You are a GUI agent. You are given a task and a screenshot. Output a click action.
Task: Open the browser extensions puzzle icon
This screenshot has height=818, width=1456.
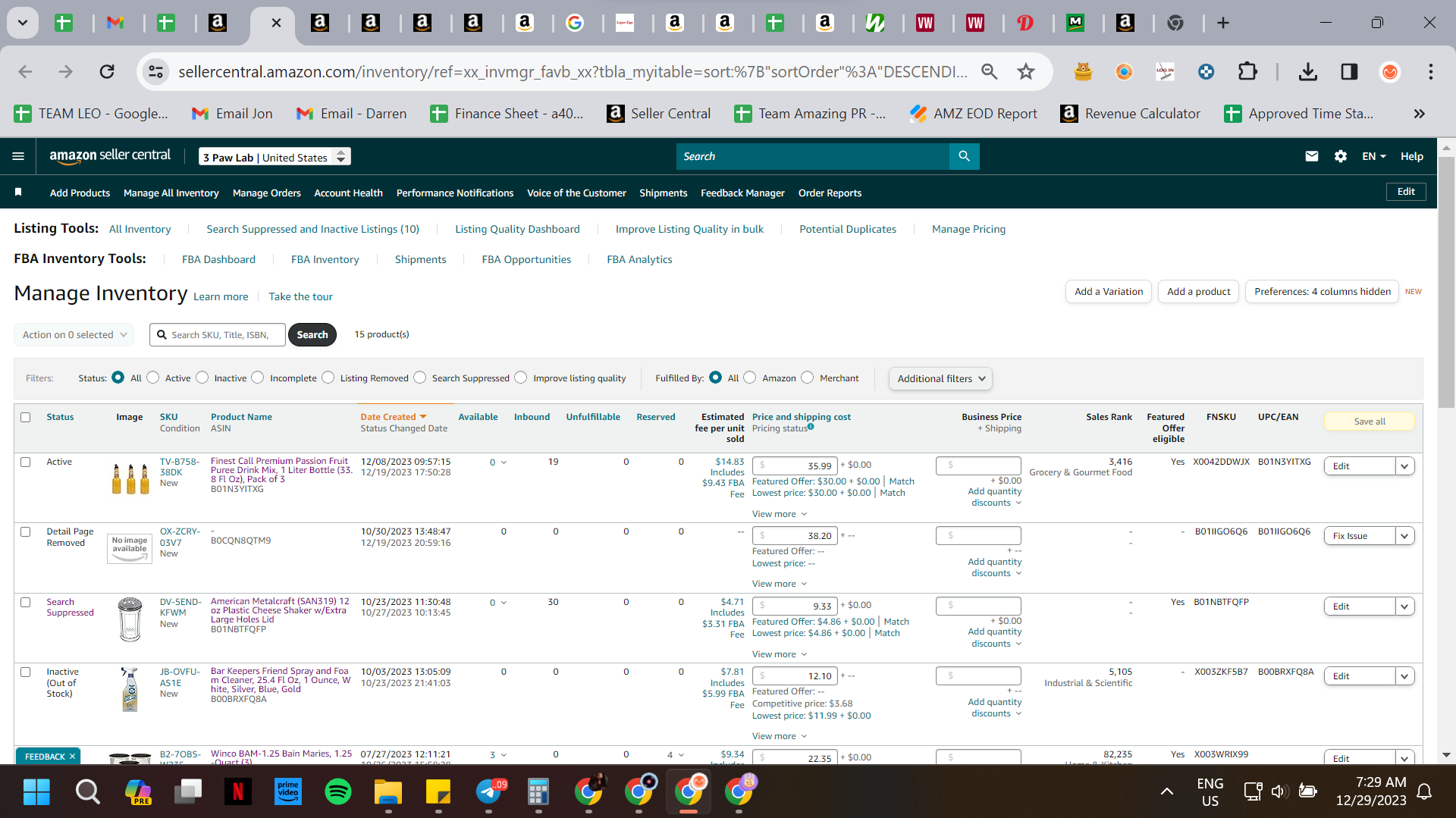tap(1247, 71)
